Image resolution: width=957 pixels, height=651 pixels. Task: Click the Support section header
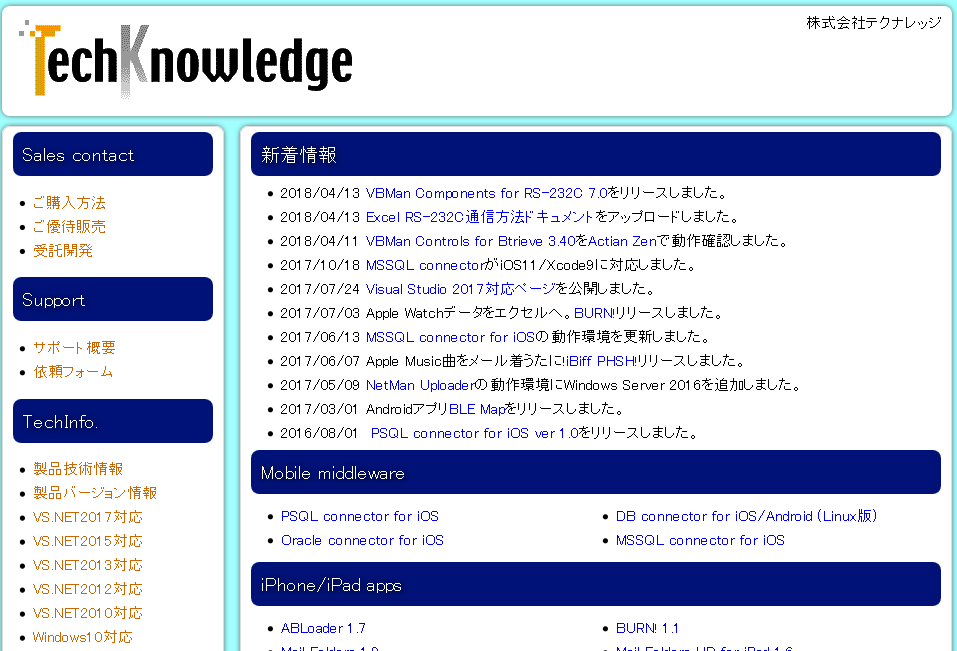113,299
